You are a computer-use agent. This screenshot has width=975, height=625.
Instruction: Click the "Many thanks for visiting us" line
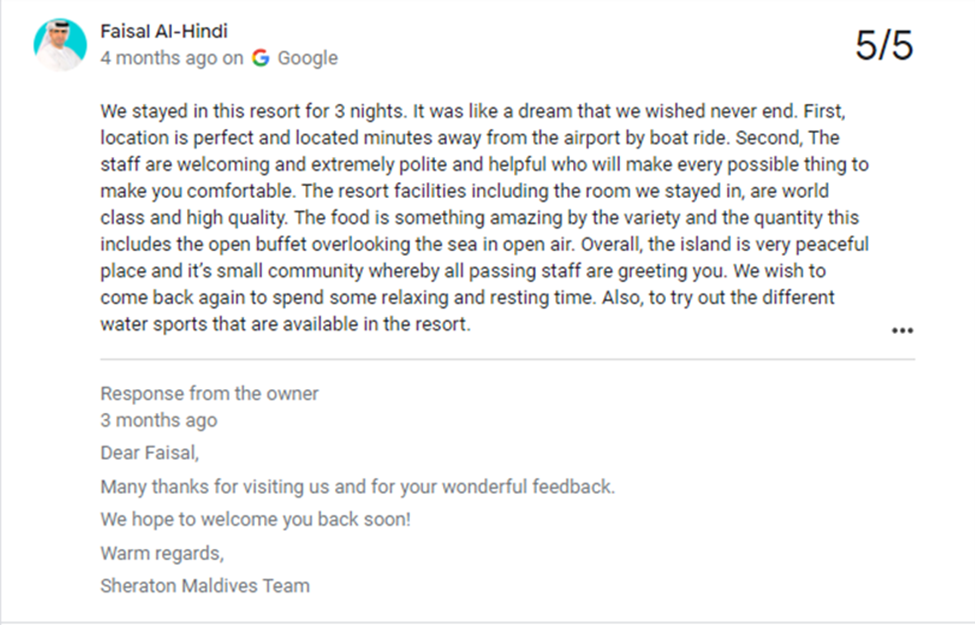point(357,487)
